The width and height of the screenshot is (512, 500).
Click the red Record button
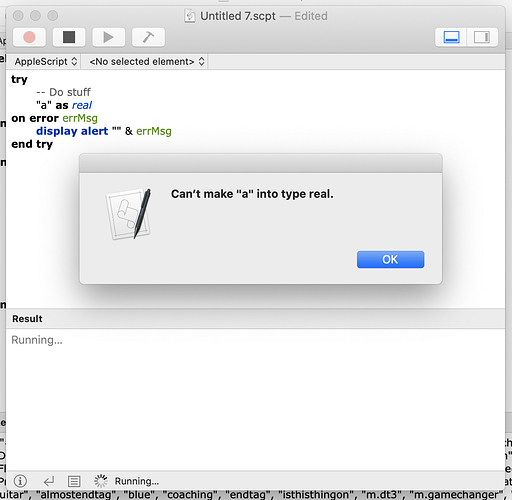[29, 37]
